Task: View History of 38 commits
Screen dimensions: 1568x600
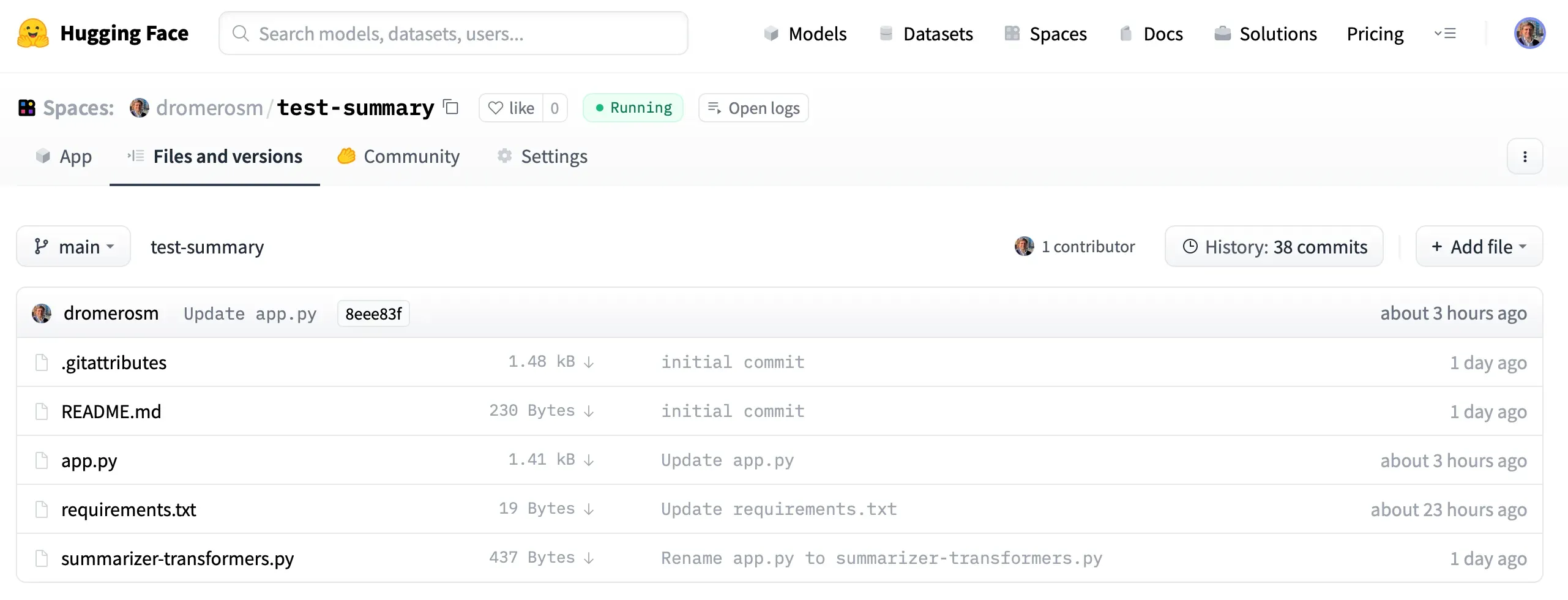Action: coord(1274,247)
